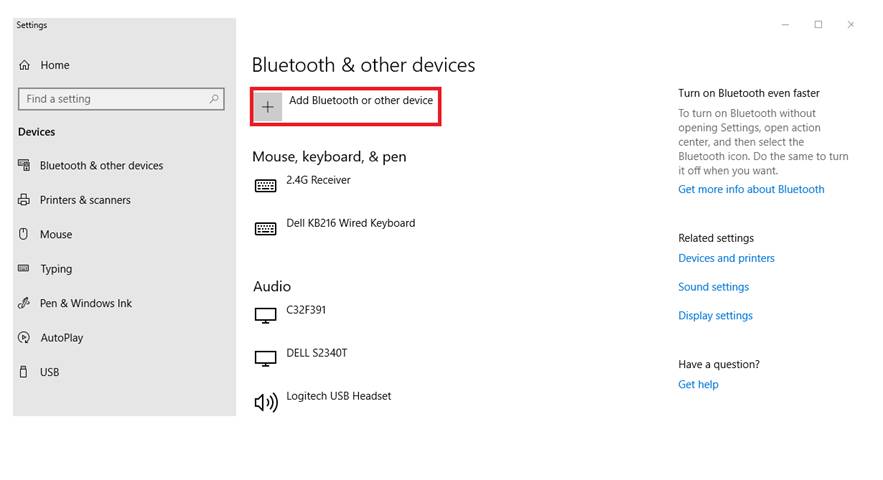Click the plus icon to add a device
The width and height of the screenshot is (883, 480).
268,107
